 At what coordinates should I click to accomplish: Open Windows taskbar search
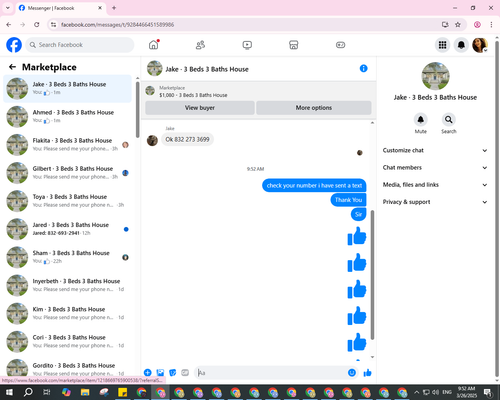click(28, 392)
